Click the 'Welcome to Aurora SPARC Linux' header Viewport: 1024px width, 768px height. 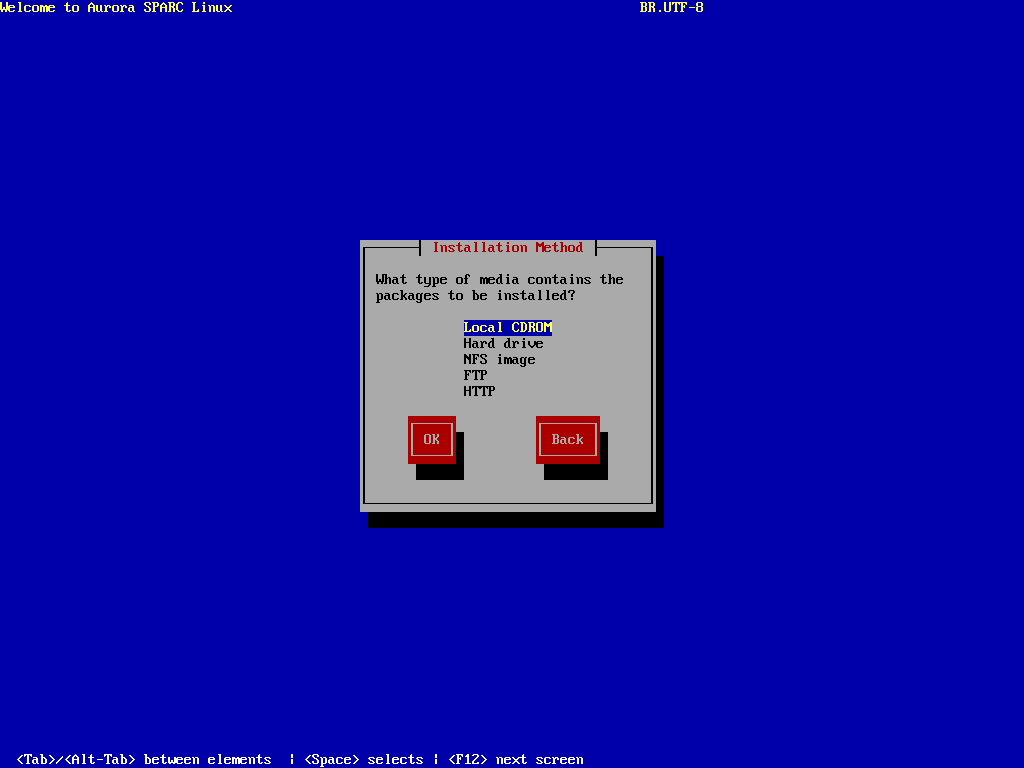pyautogui.click(x=116, y=8)
